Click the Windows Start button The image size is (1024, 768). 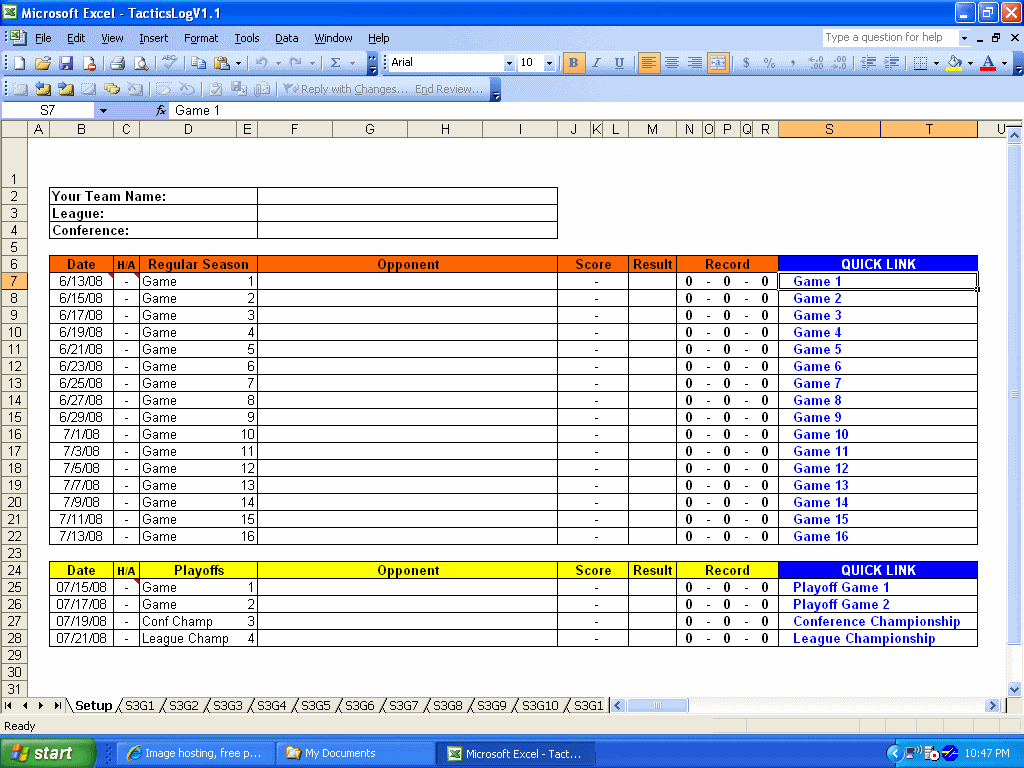click(47, 753)
